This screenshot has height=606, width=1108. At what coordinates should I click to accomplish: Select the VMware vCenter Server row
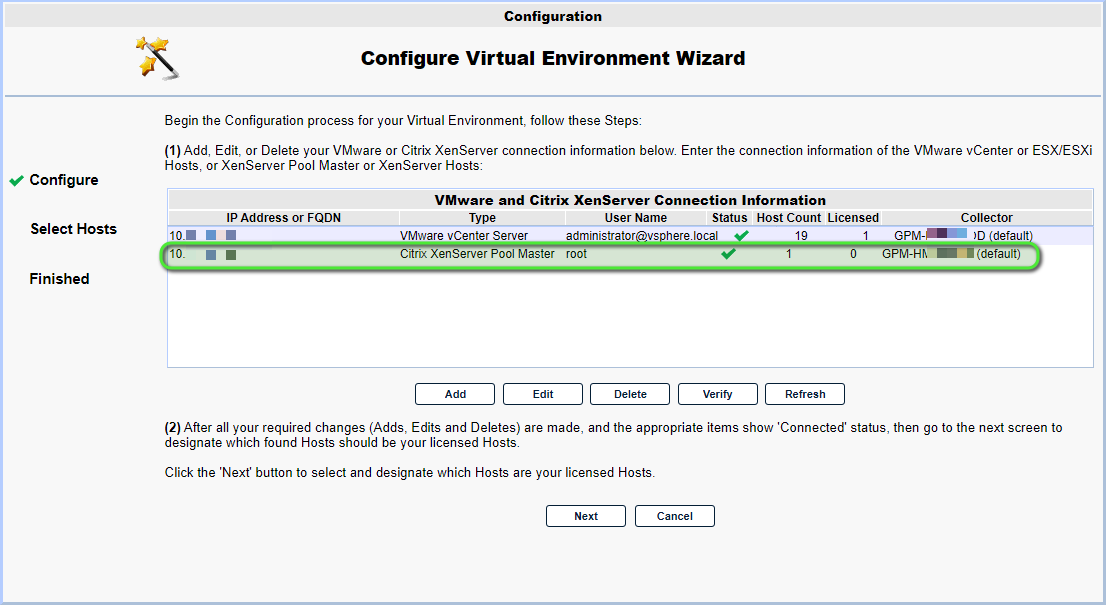630,236
